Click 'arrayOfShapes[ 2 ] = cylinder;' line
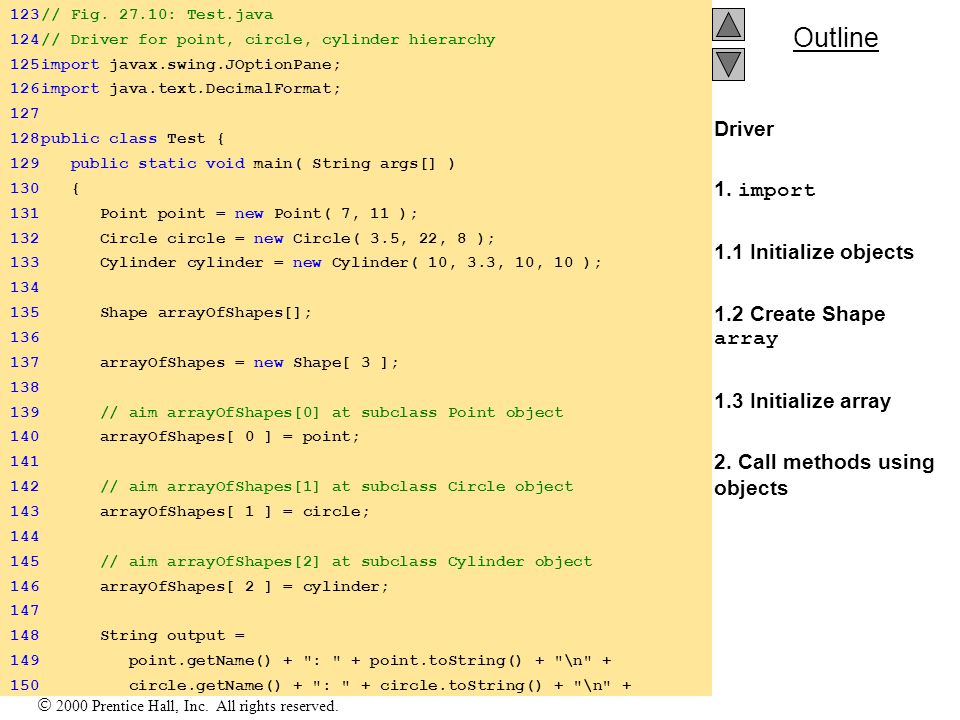960x720 pixels. pyautogui.click(x=244, y=587)
